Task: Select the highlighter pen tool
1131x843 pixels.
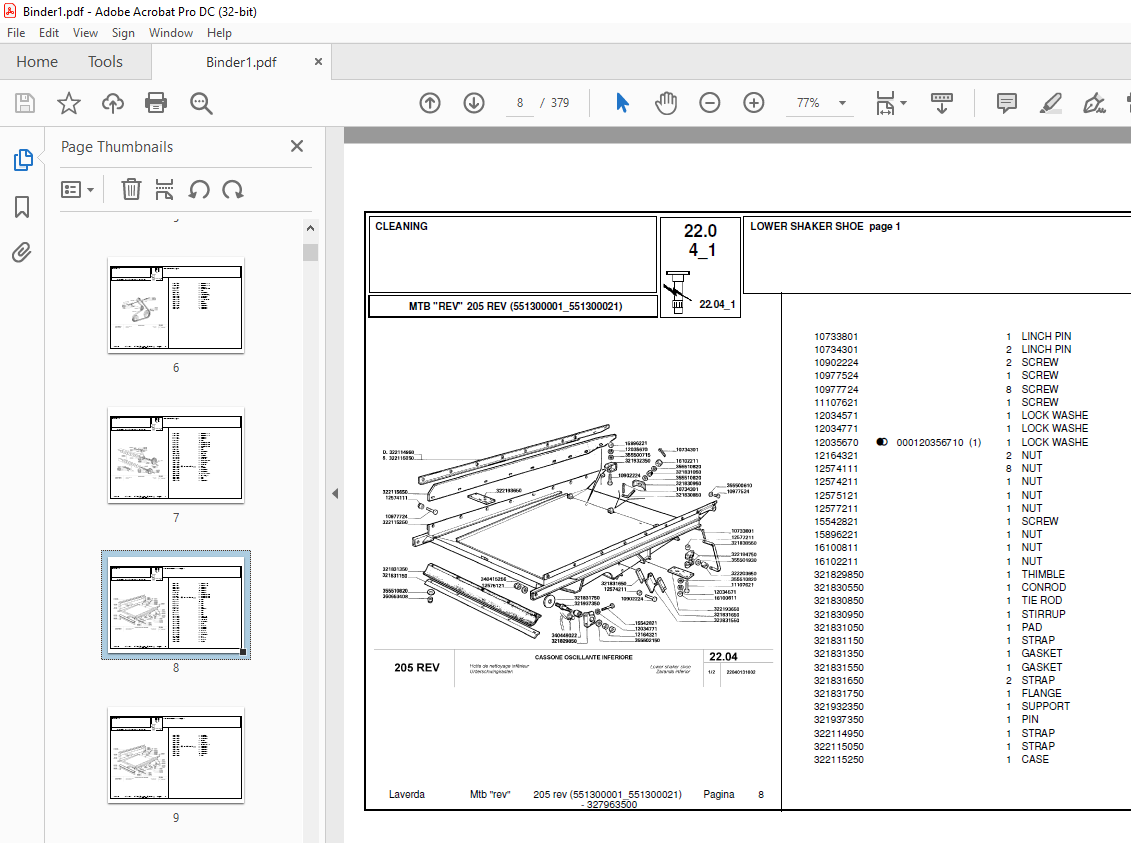Action: [1050, 103]
